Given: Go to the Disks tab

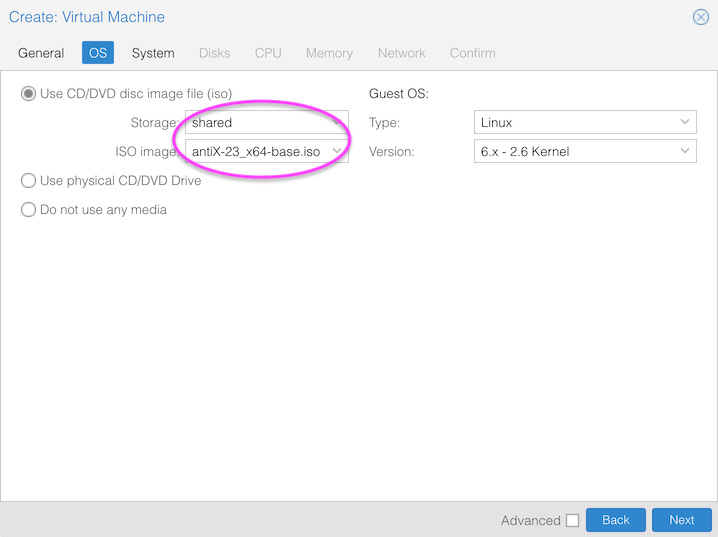Looking at the screenshot, I should coord(214,53).
